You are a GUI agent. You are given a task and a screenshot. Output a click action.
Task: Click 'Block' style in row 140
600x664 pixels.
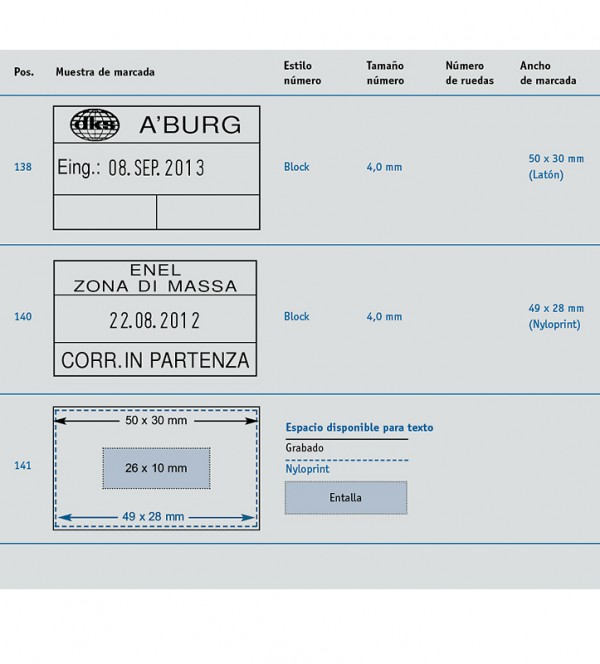(x=296, y=316)
